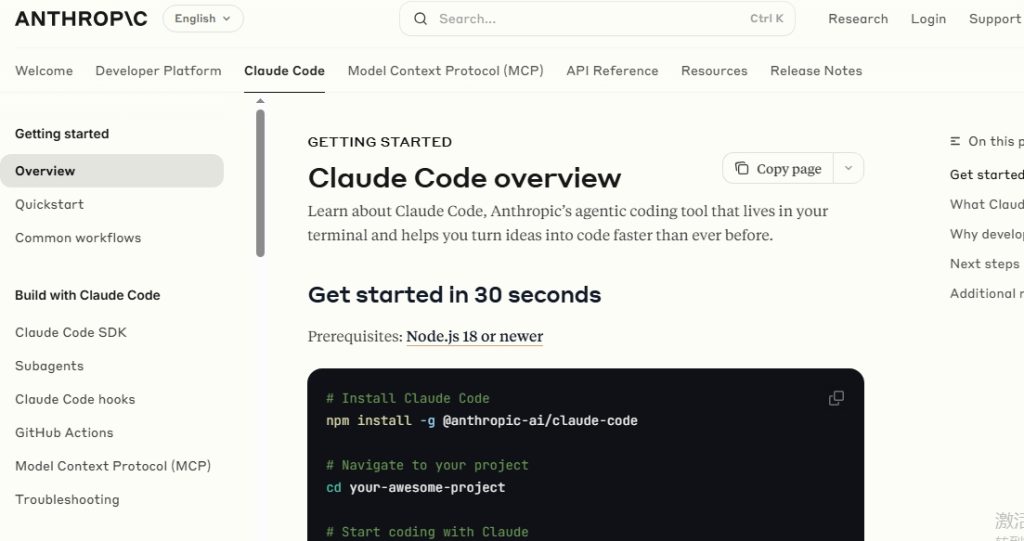1024x541 pixels.
Task: Copy the install code block icon
Action: point(836,398)
